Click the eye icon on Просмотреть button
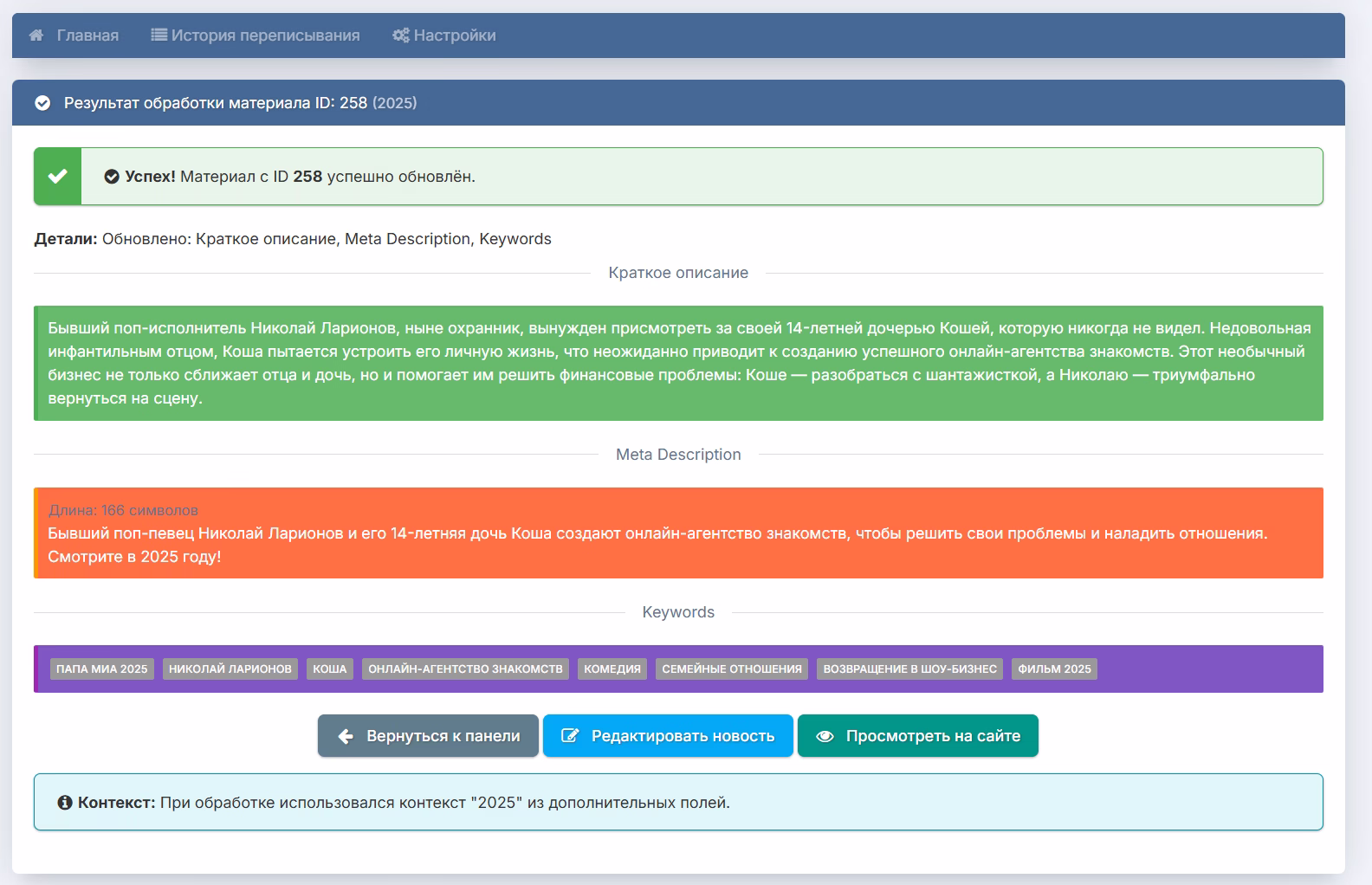 click(825, 736)
